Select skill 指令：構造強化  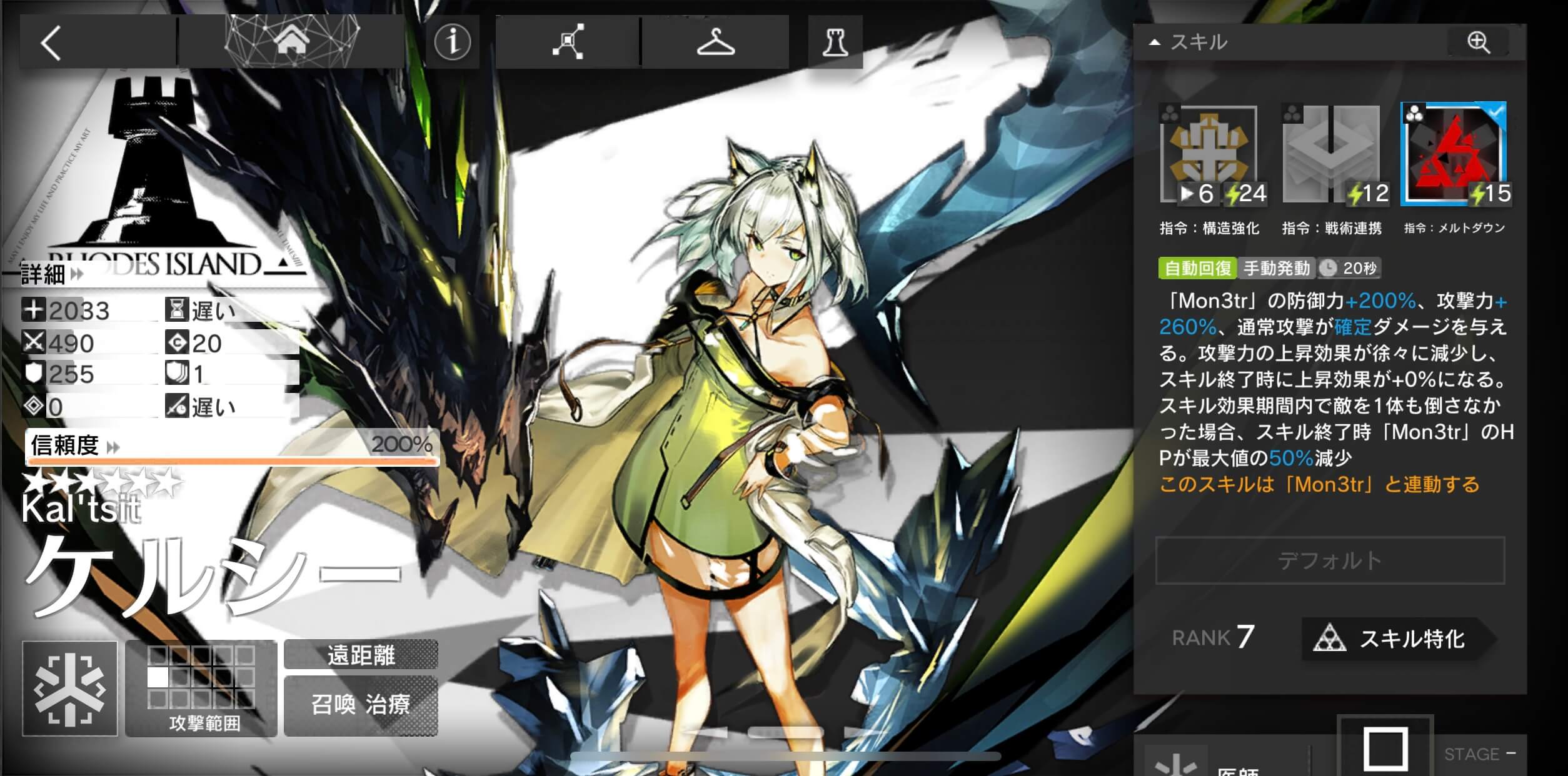click(1210, 155)
